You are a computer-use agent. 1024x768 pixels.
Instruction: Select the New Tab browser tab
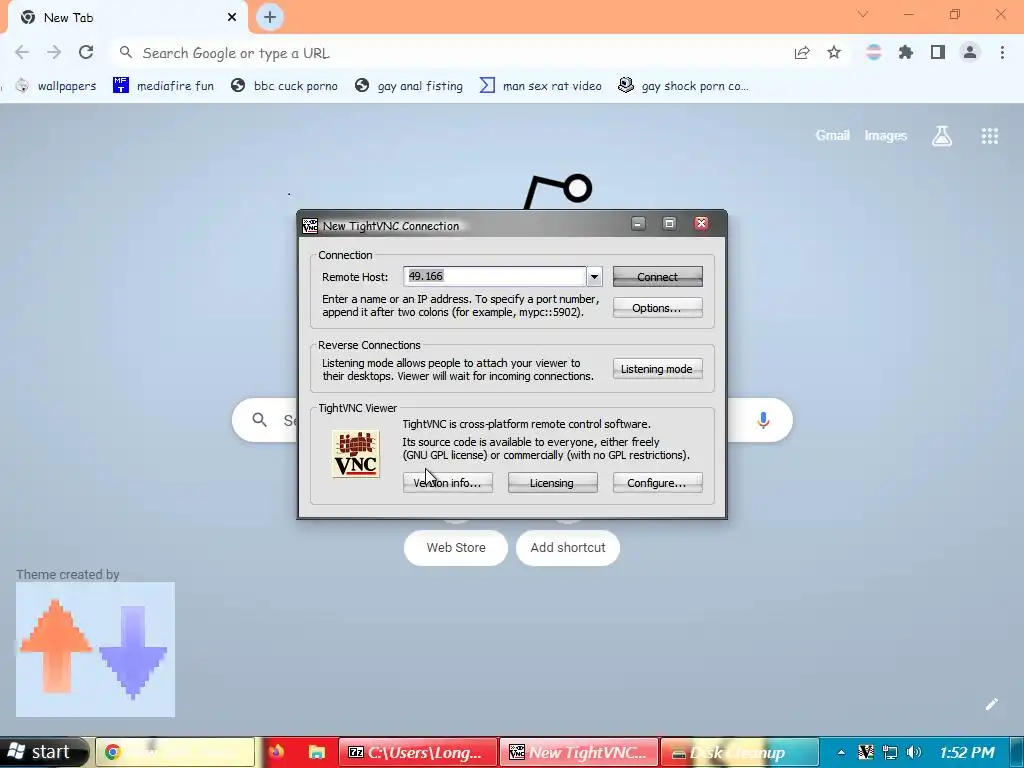(x=127, y=17)
